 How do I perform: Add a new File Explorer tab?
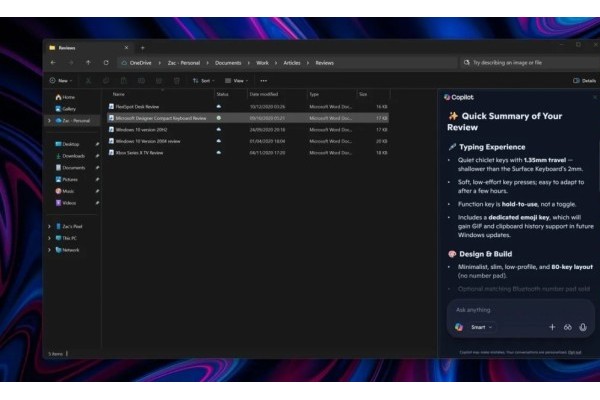click(x=142, y=48)
